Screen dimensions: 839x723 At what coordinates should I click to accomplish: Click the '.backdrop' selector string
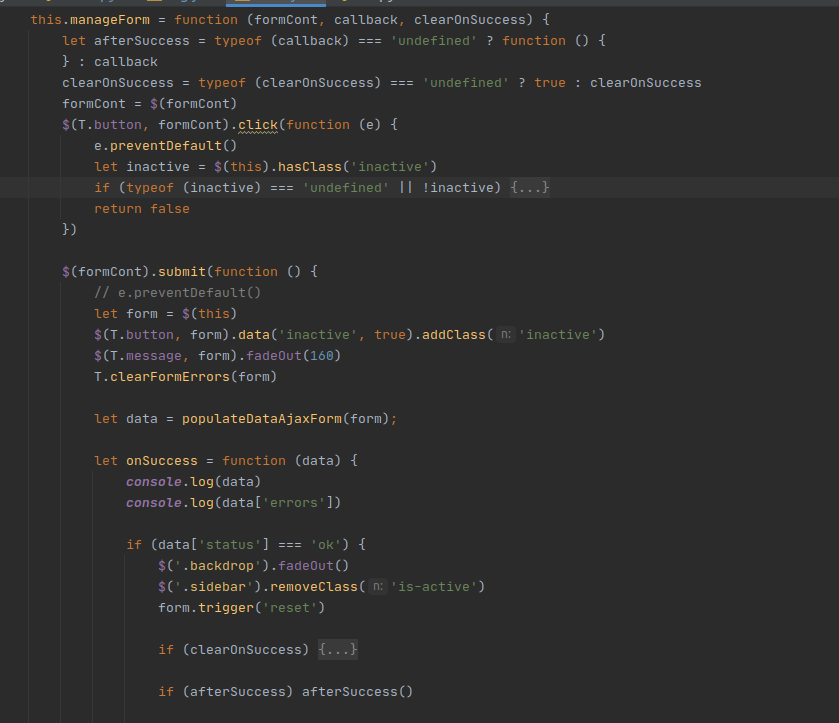tap(218, 566)
